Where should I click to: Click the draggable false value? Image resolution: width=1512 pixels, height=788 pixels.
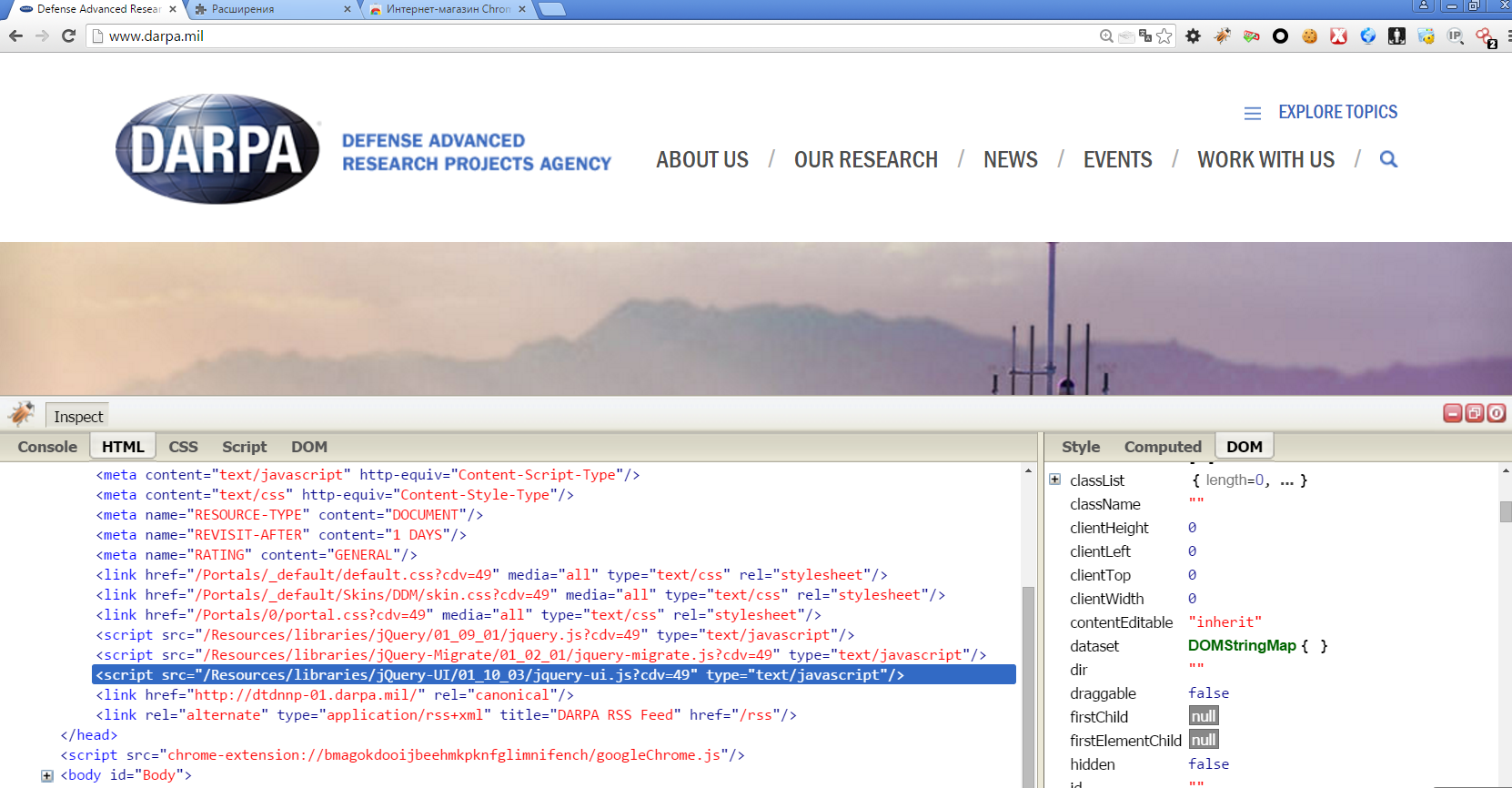(x=1208, y=692)
